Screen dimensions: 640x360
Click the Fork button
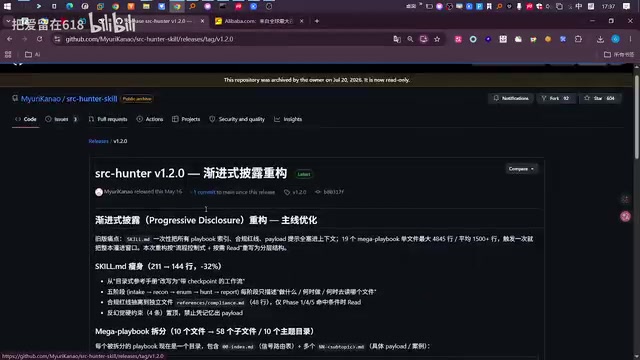pyautogui.click(x=555, y=98)
